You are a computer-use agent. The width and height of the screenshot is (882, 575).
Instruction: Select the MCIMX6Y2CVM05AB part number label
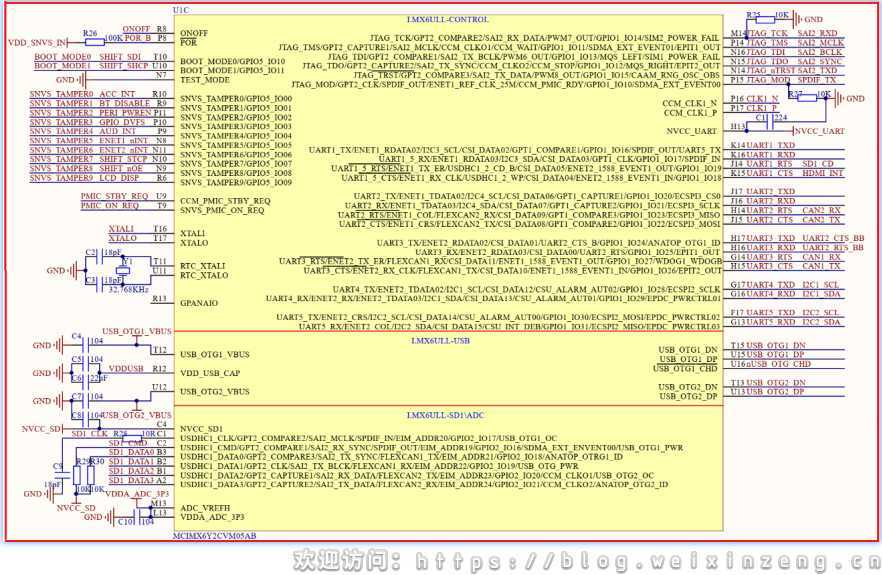coord(215,536)
